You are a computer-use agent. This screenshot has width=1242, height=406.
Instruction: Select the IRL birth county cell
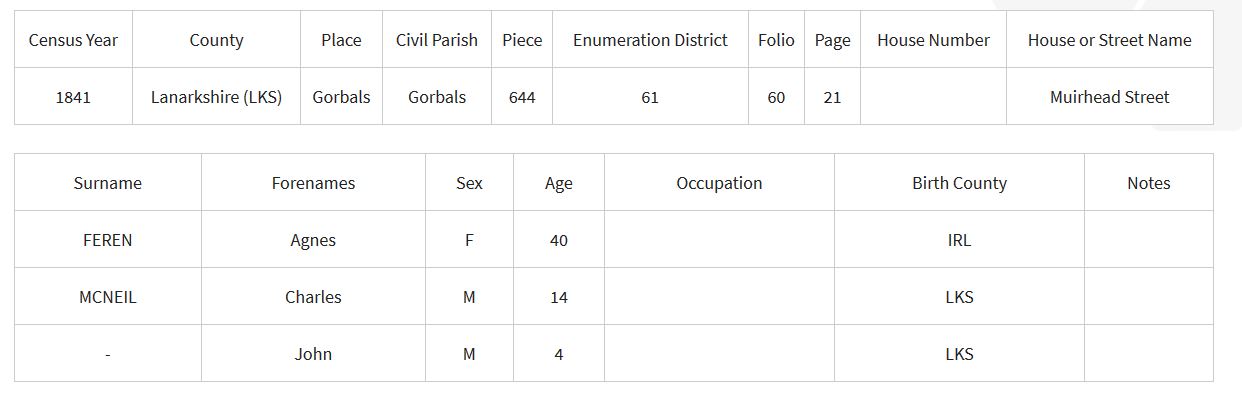click(959, 240)
